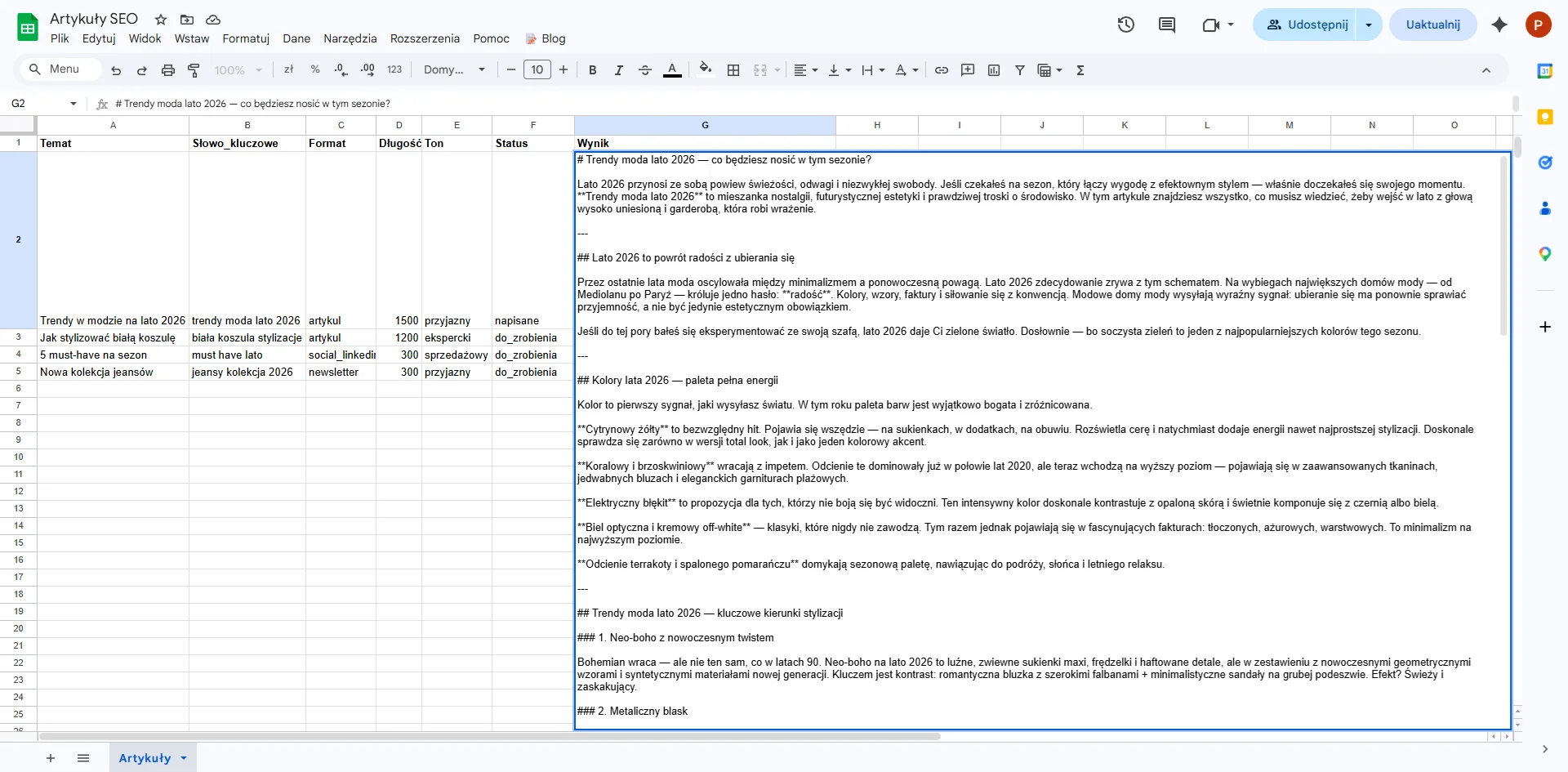Get add-ons with plus icon

tap(1545, 327)
